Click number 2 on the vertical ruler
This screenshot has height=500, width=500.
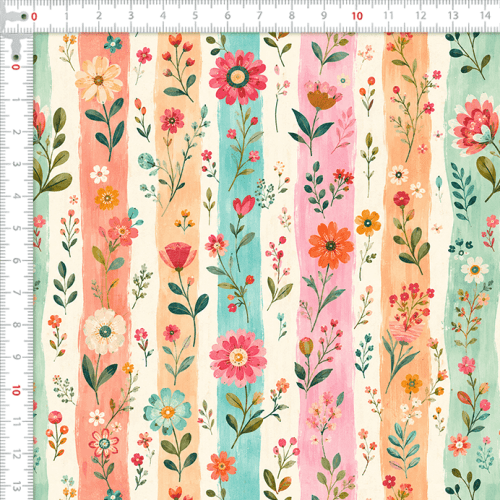tap(16, 132)
